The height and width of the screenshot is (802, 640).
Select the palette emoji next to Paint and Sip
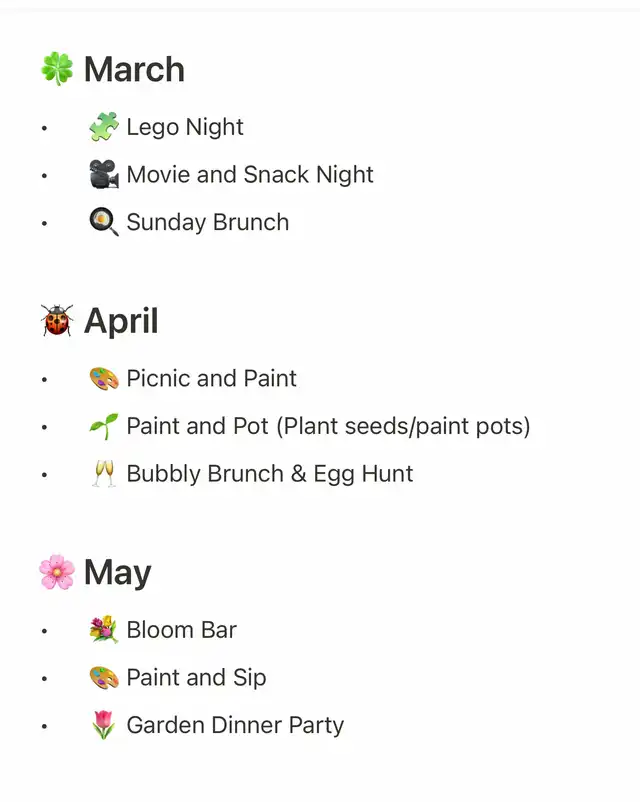tap(104, 678)
